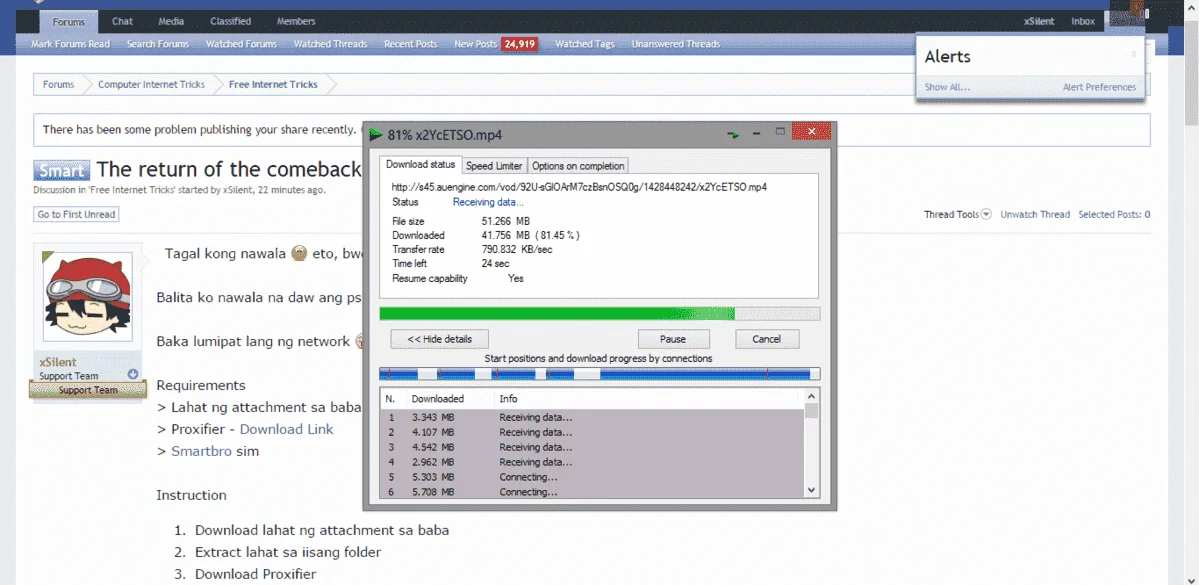Open Unanswered Threads link
This screenshot has height=585, width=1199.
[676, 44]
